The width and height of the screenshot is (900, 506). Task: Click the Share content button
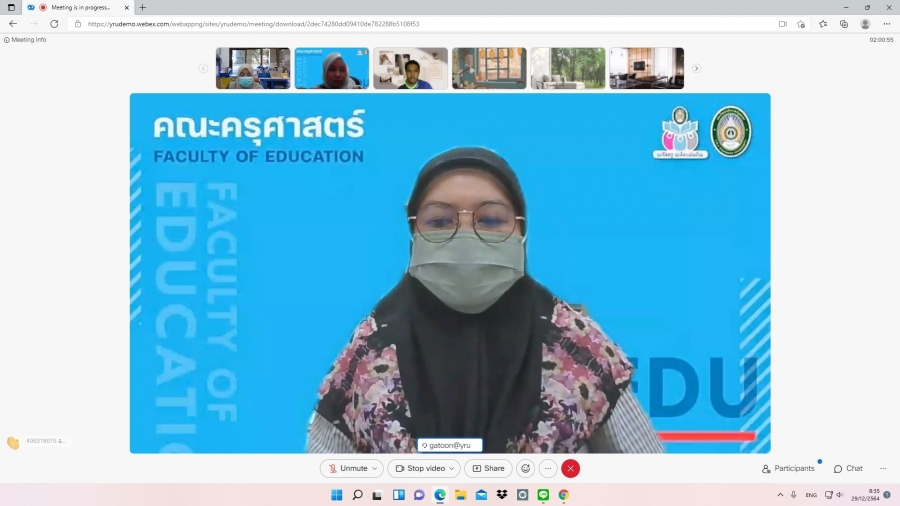pyautogui.click(x=489, y=468)
